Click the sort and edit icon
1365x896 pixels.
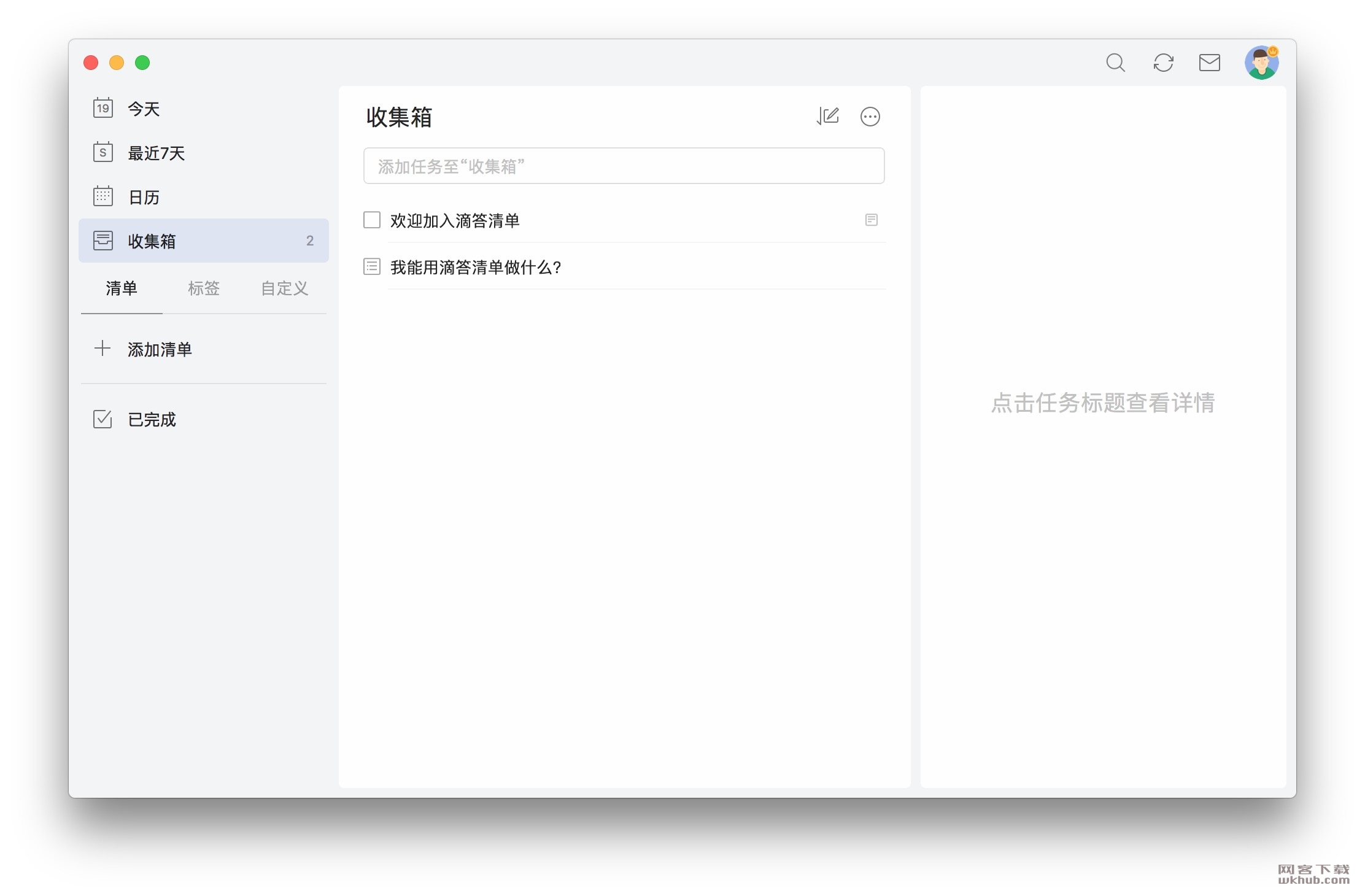827,116
